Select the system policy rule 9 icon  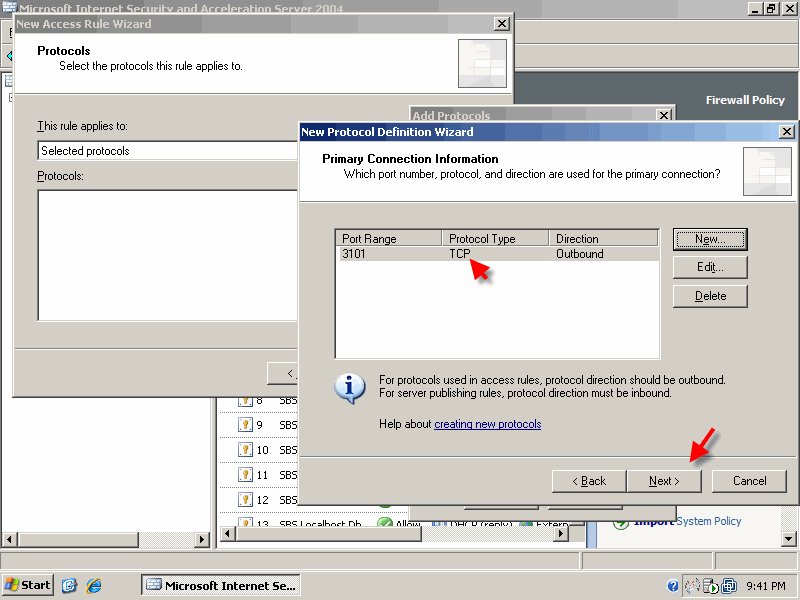click(245, 424)
